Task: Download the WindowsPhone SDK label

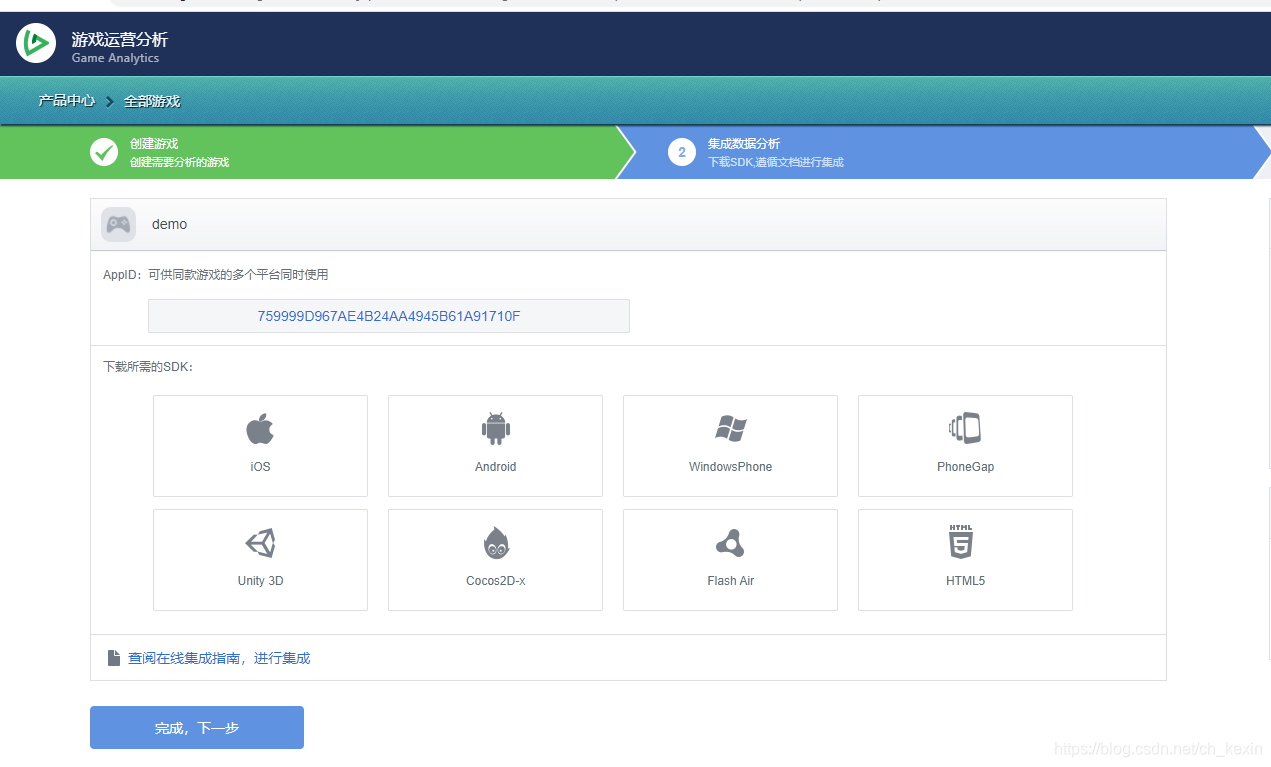Action: coord(731,467)
